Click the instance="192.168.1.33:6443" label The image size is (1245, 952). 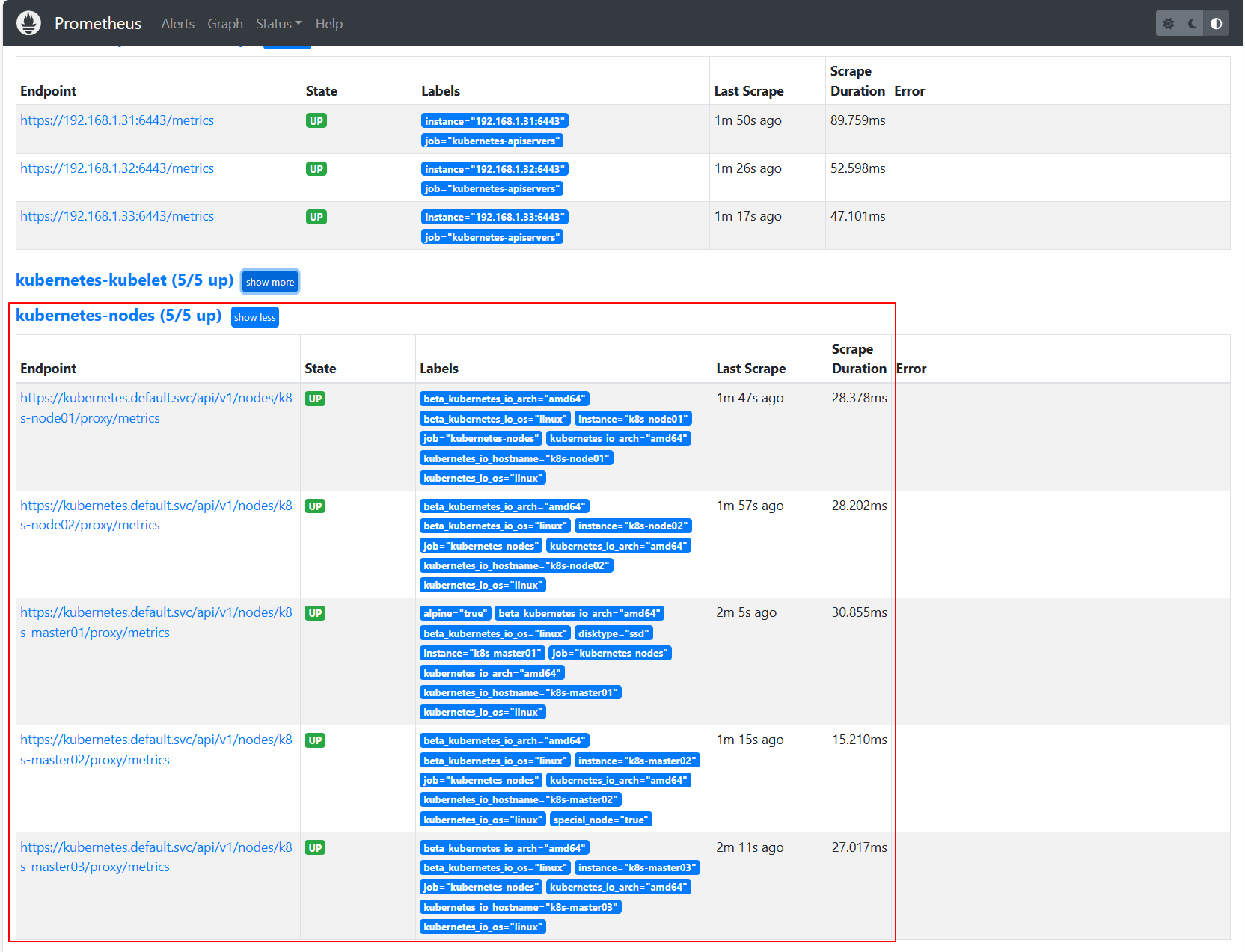tap(495, 217)
